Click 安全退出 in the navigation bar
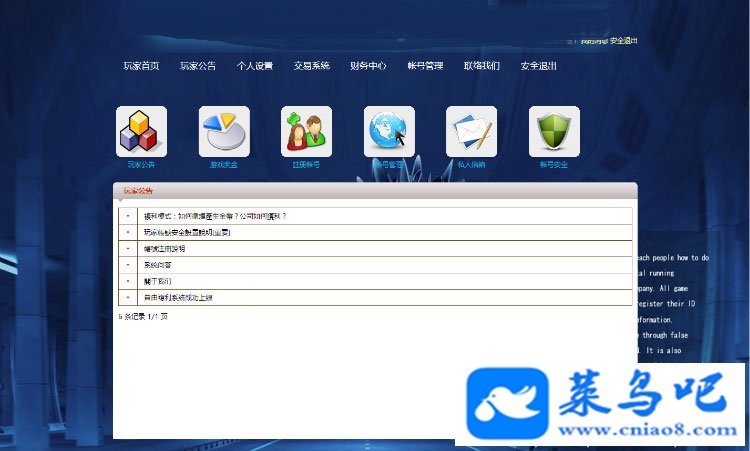The height and width of the screenshot is (451, 750). tap(539, 66)
